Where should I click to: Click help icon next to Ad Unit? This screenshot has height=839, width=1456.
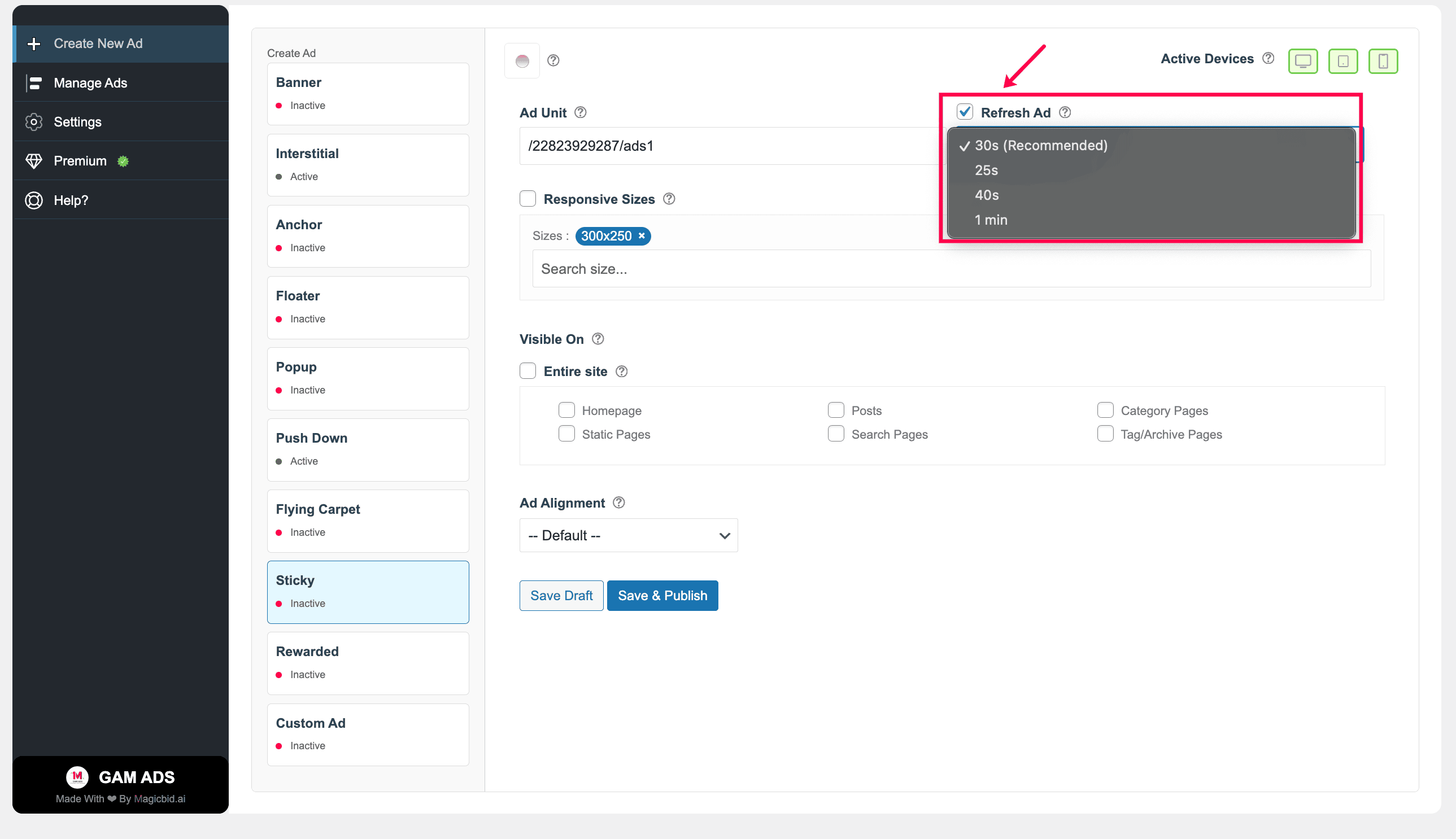(581, 112)
